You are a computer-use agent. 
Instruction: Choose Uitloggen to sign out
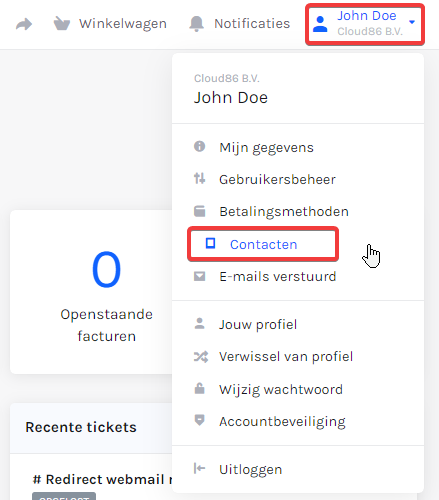[250, 469]
